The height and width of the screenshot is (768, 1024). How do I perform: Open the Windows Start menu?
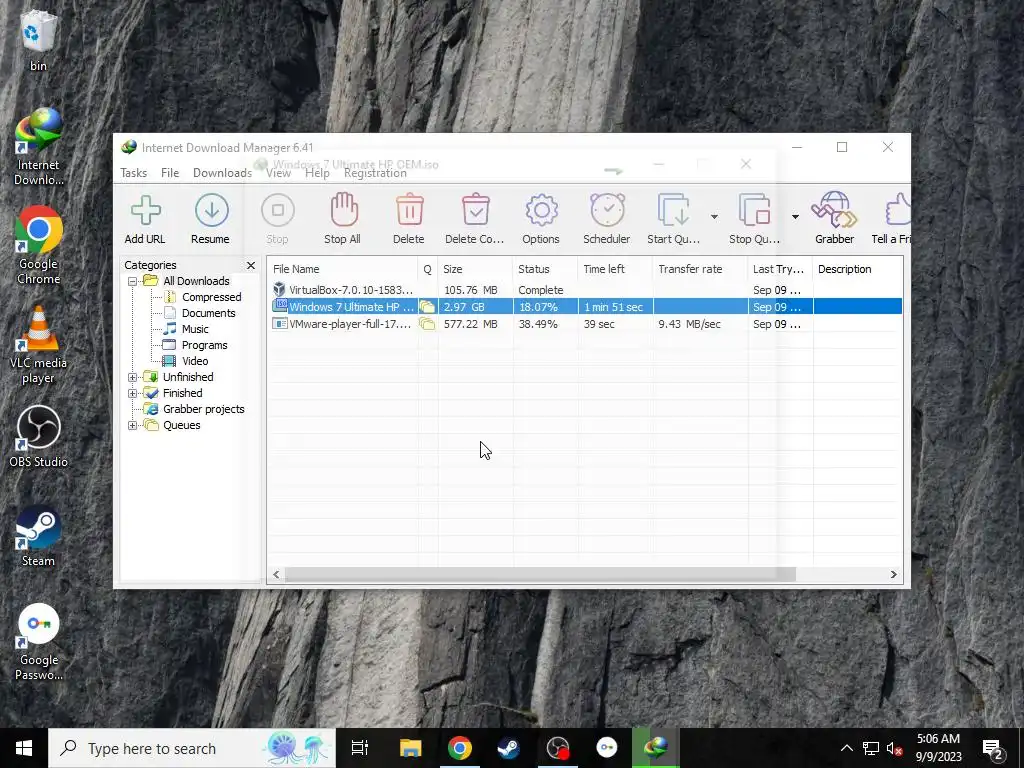[24, 748]
